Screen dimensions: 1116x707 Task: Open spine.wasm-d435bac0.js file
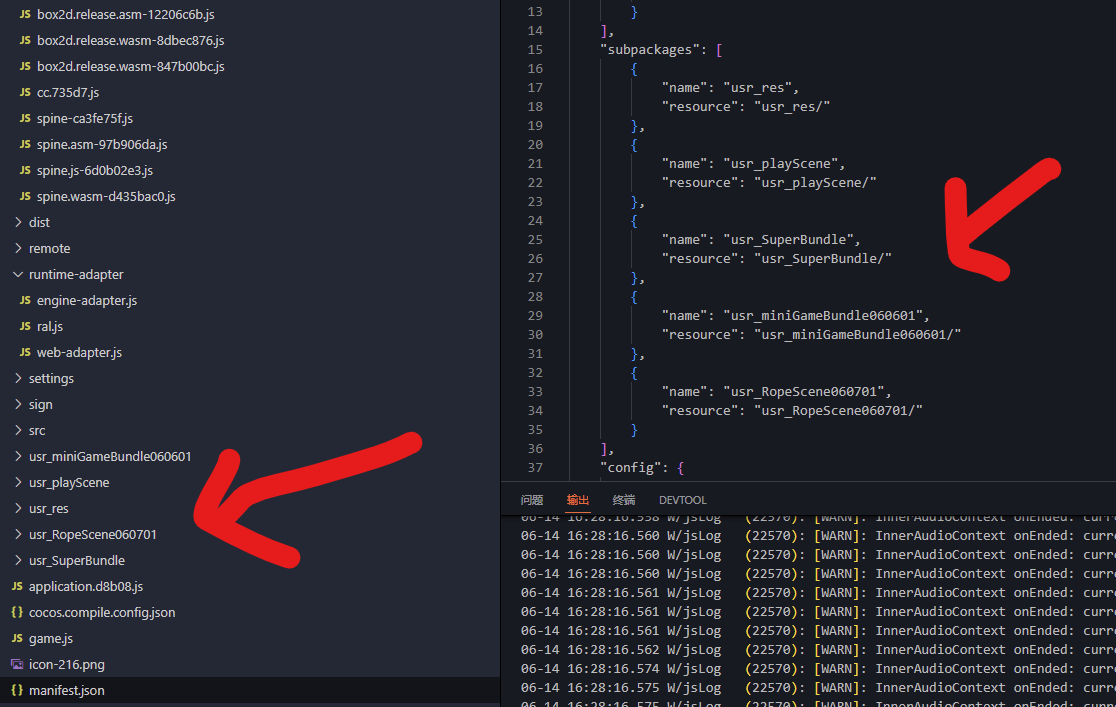106,197
